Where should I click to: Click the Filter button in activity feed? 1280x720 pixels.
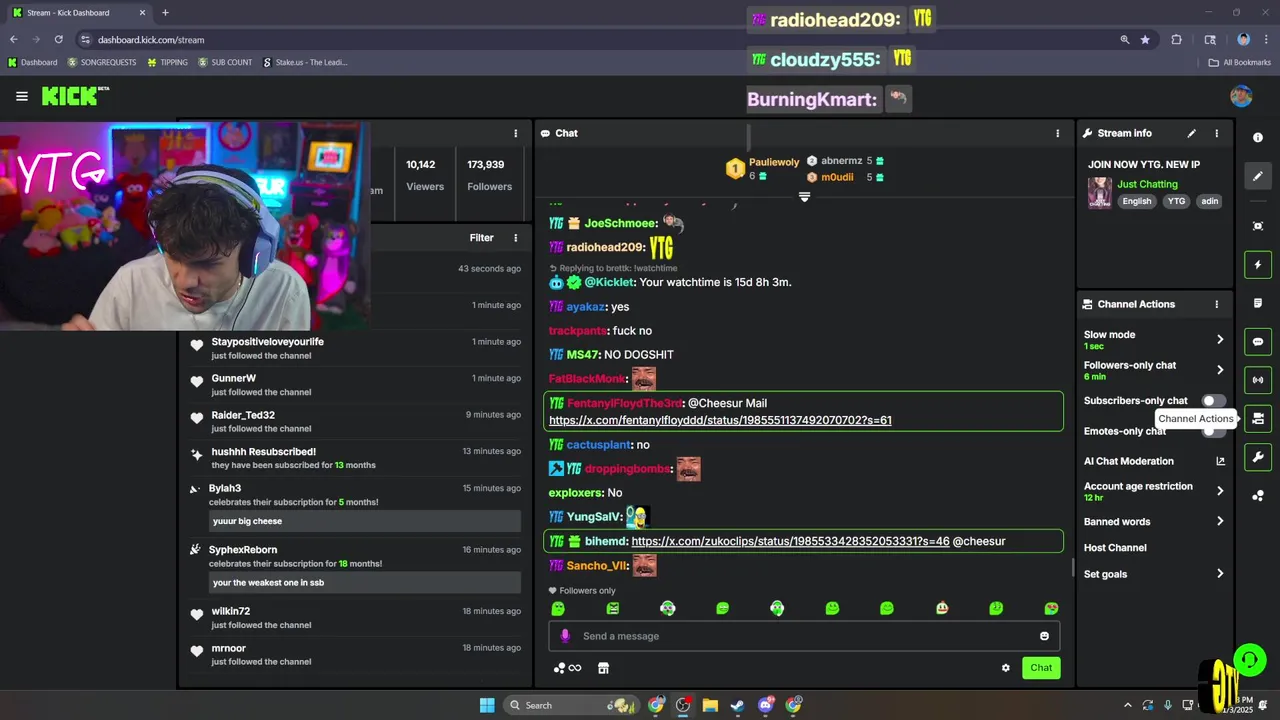tap(482, 238)
